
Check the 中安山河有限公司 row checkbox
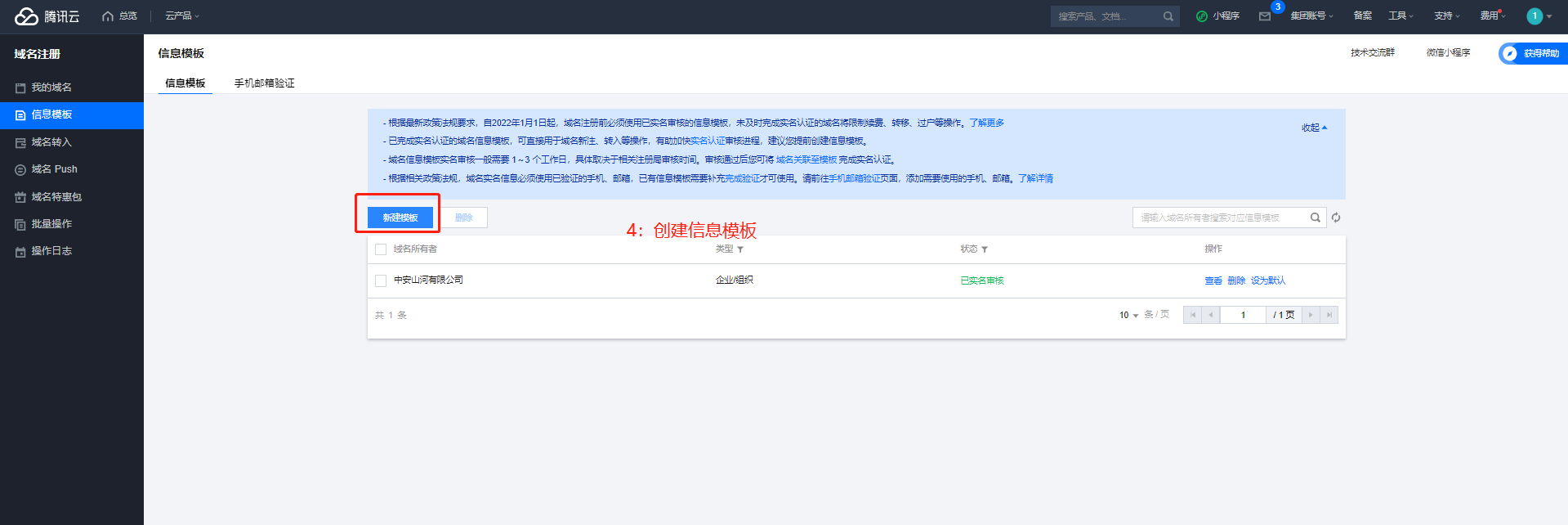pos(381,280)
